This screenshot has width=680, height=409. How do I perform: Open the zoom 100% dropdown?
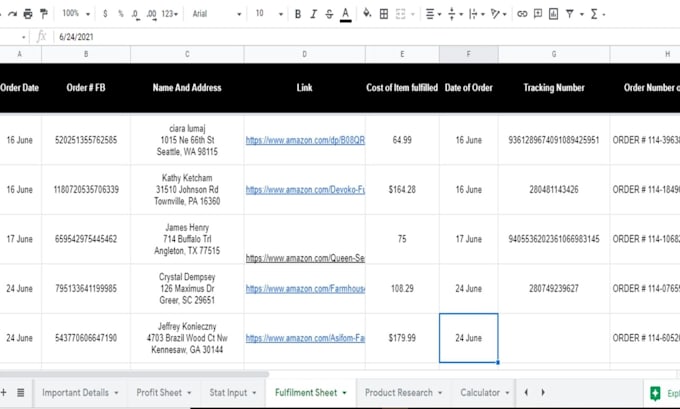pos(75,14)
